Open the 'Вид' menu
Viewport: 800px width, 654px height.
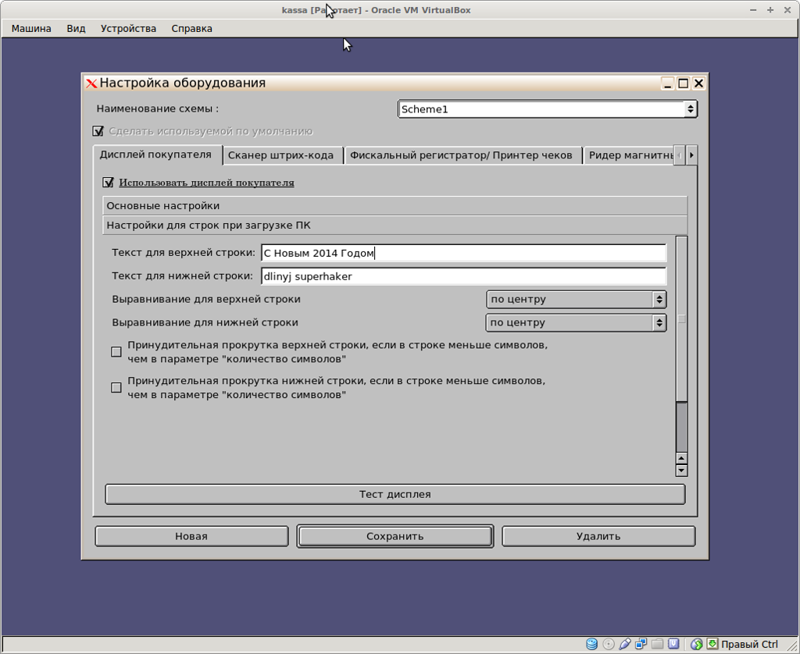click(x=76, y=29)
